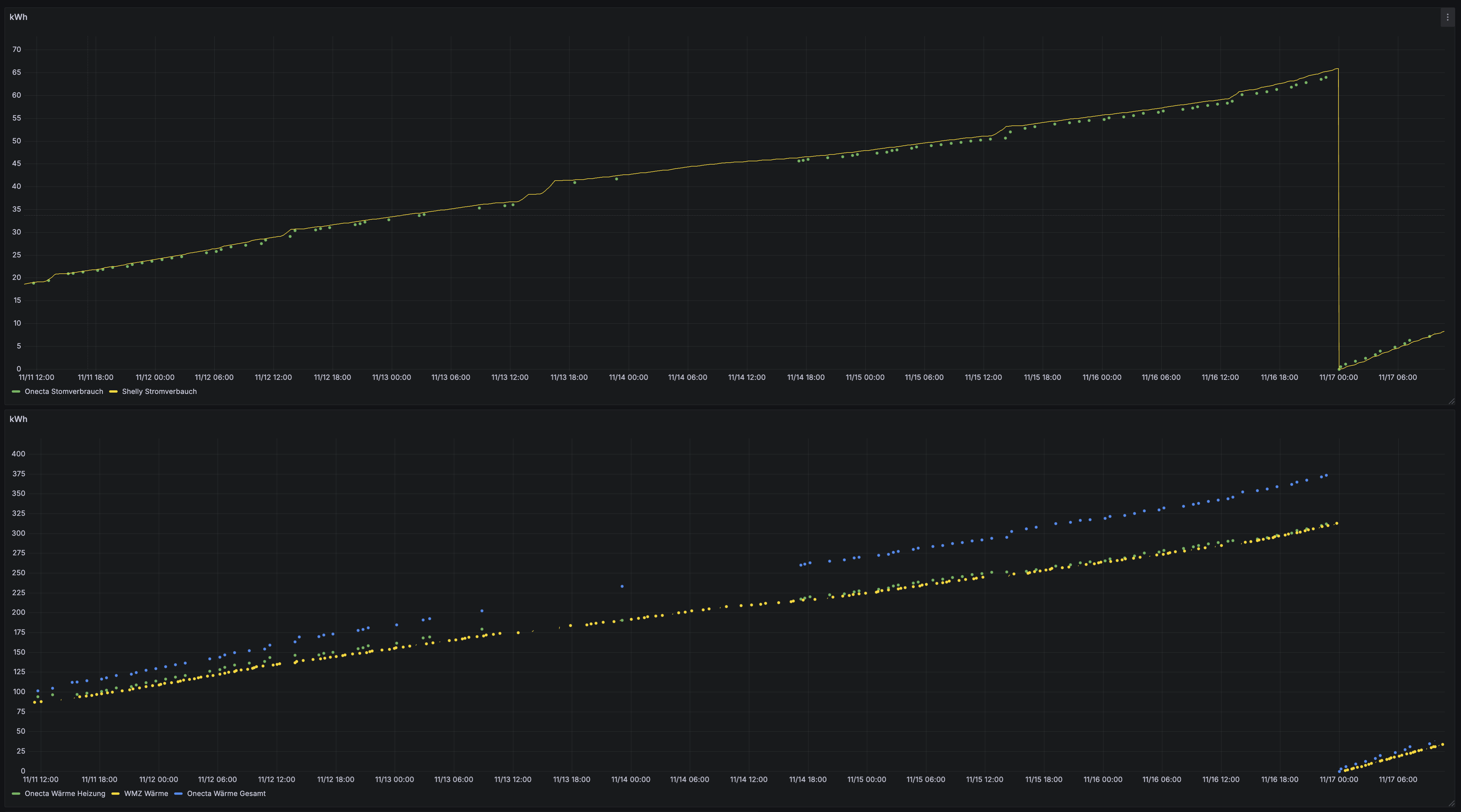The width and height of the screenshot is (1461, 812).
Task: Grab the top panel's bottom-right resize handle
Action: tap(1451, 401)
